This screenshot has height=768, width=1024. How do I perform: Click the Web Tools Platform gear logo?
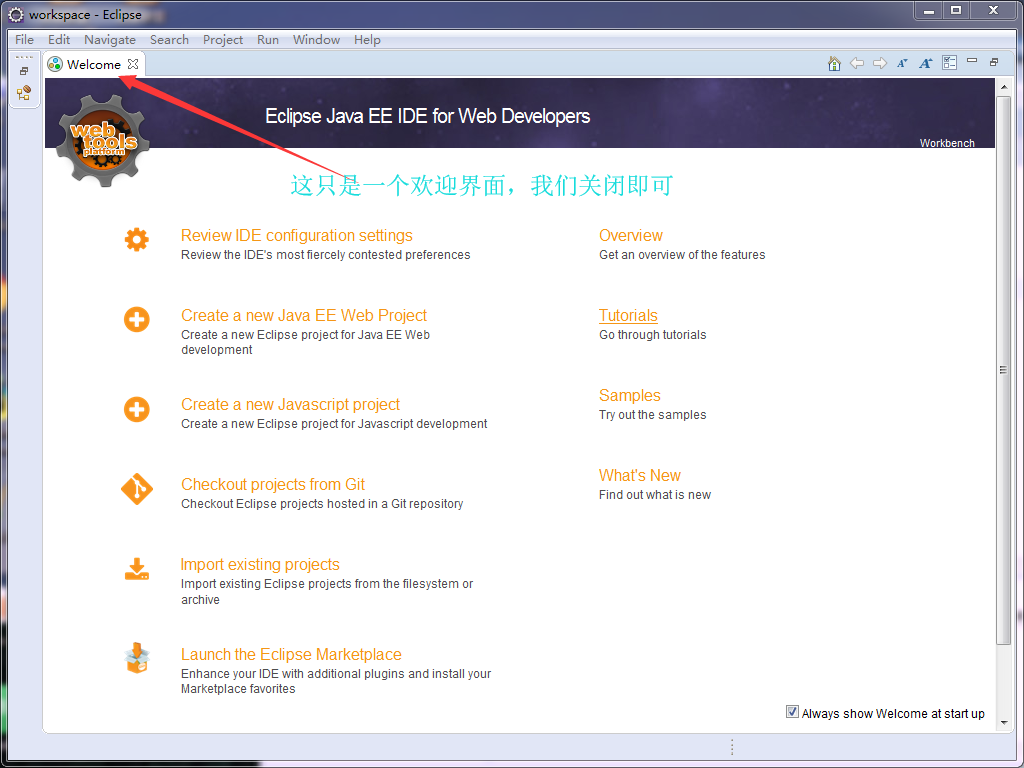103,140
